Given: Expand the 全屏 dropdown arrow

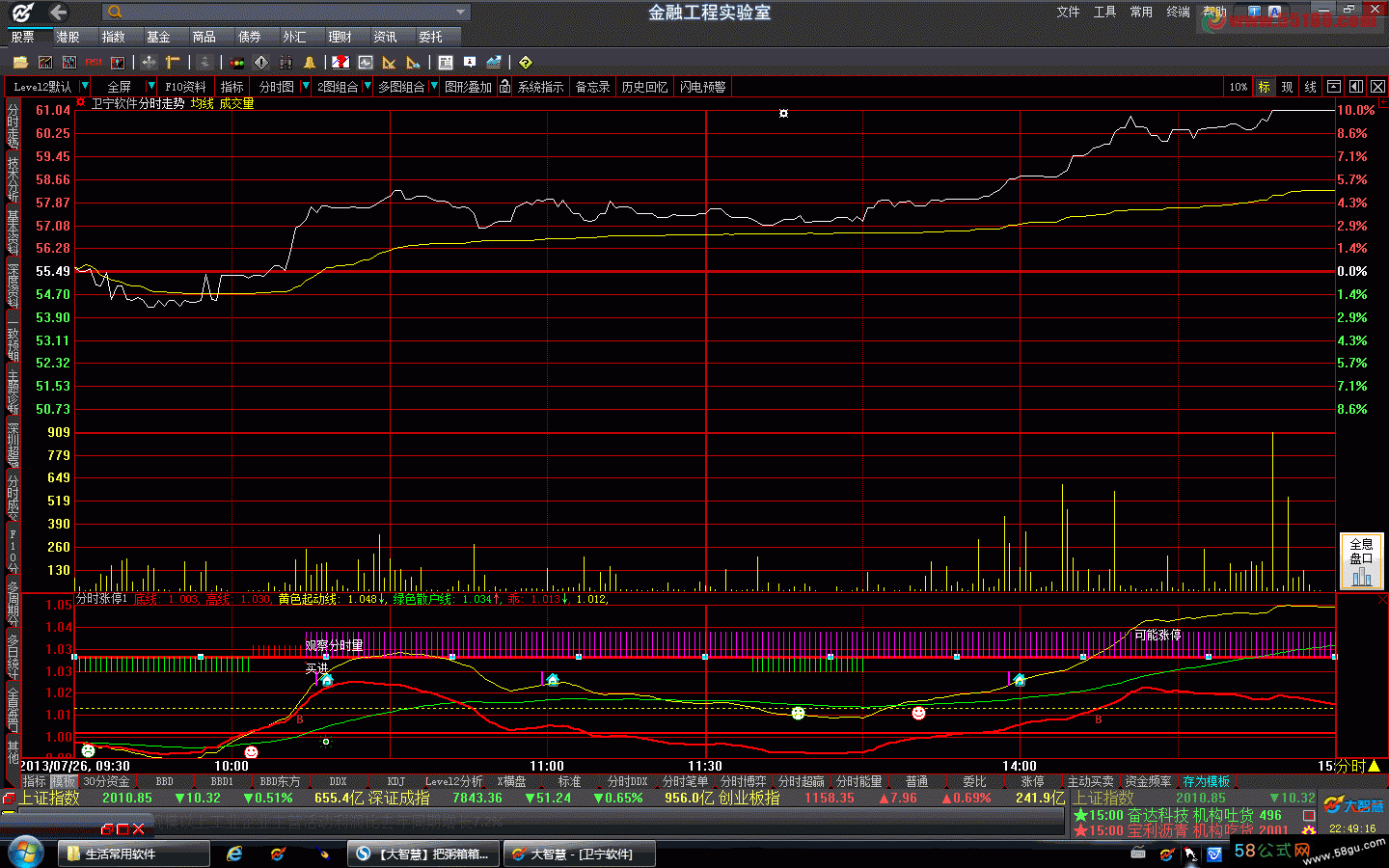Looking at the screenshot, I should tap(151, 87).
